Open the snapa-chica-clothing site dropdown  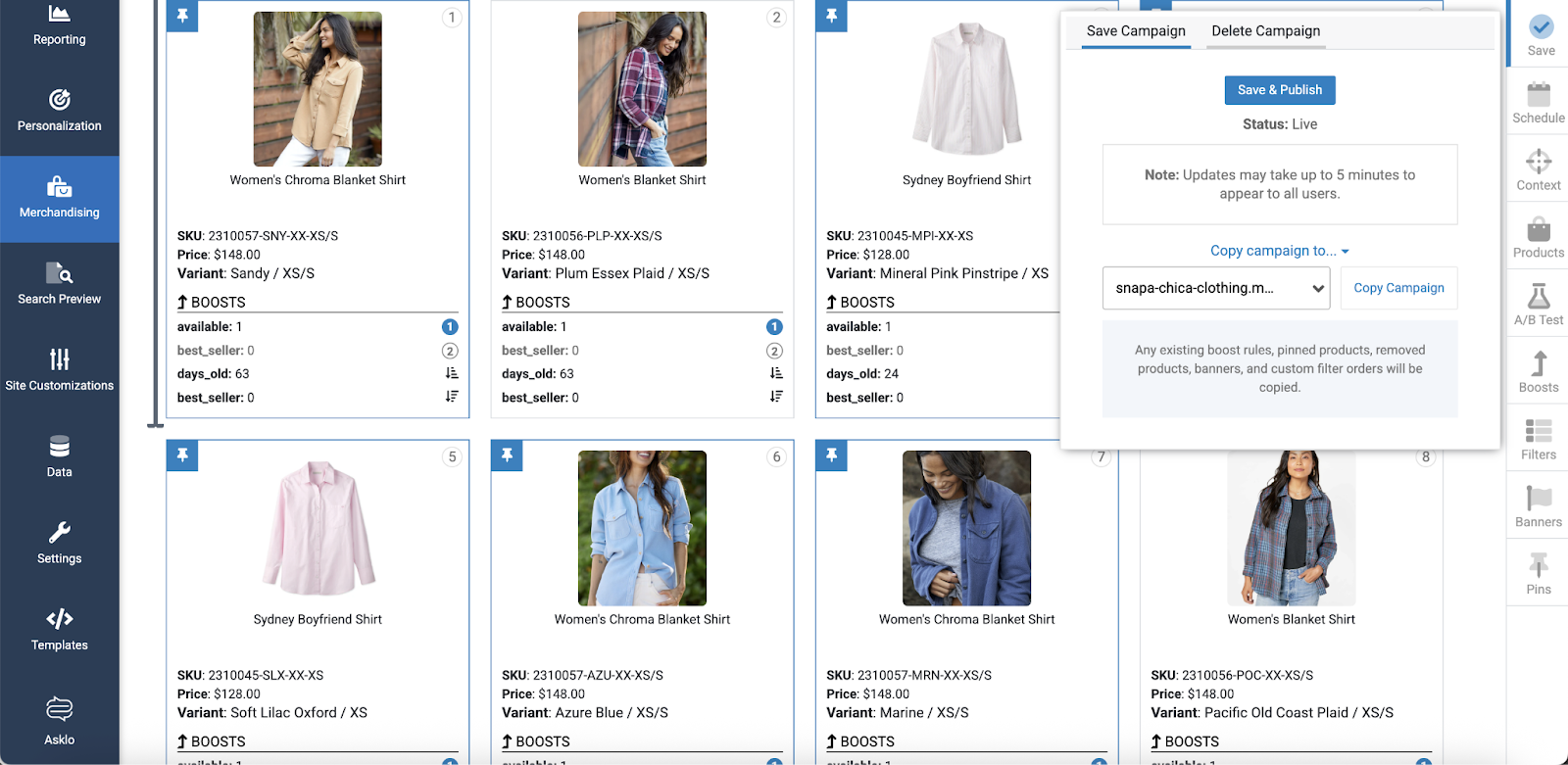1215,288
